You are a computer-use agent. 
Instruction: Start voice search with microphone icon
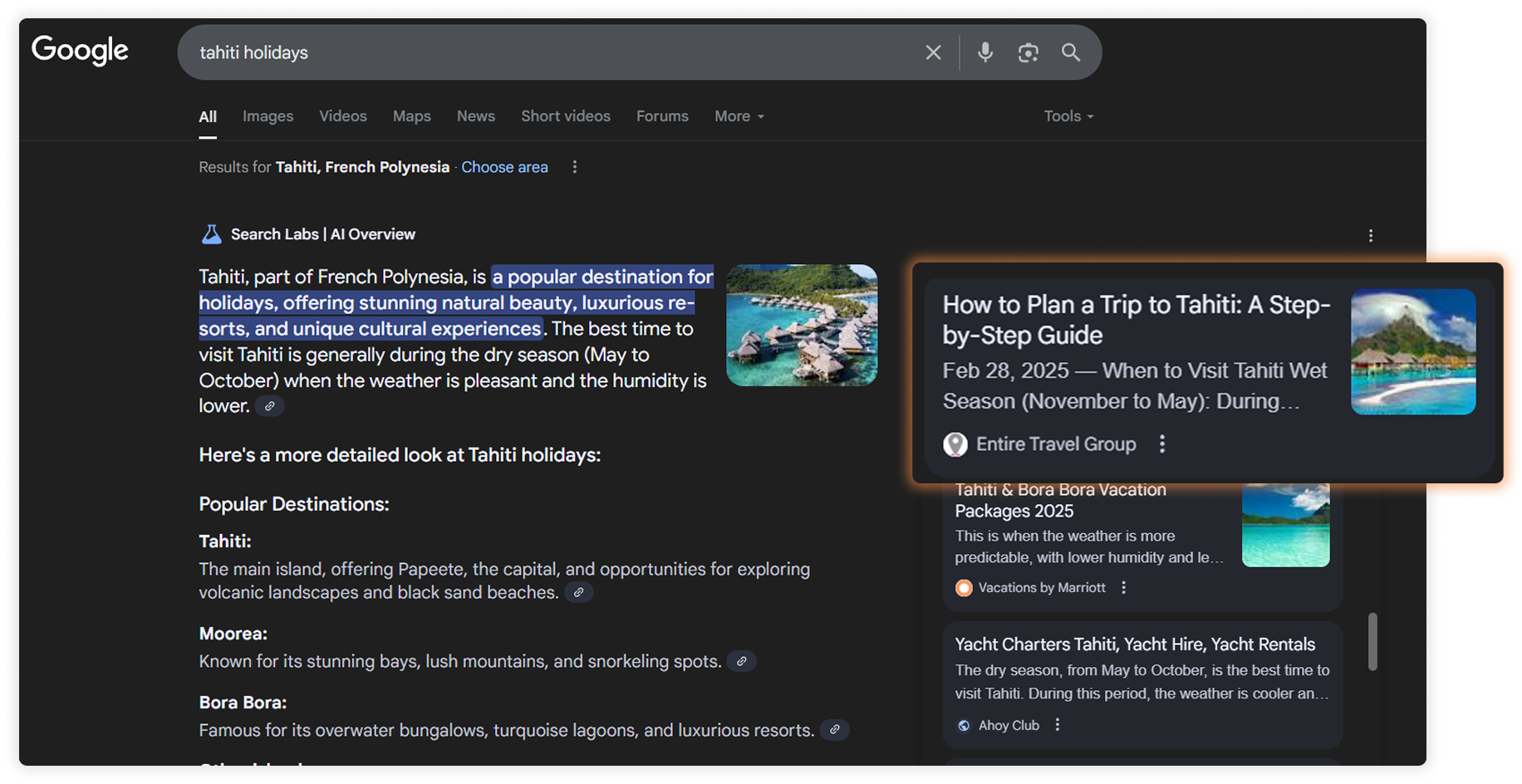point(984,52)
